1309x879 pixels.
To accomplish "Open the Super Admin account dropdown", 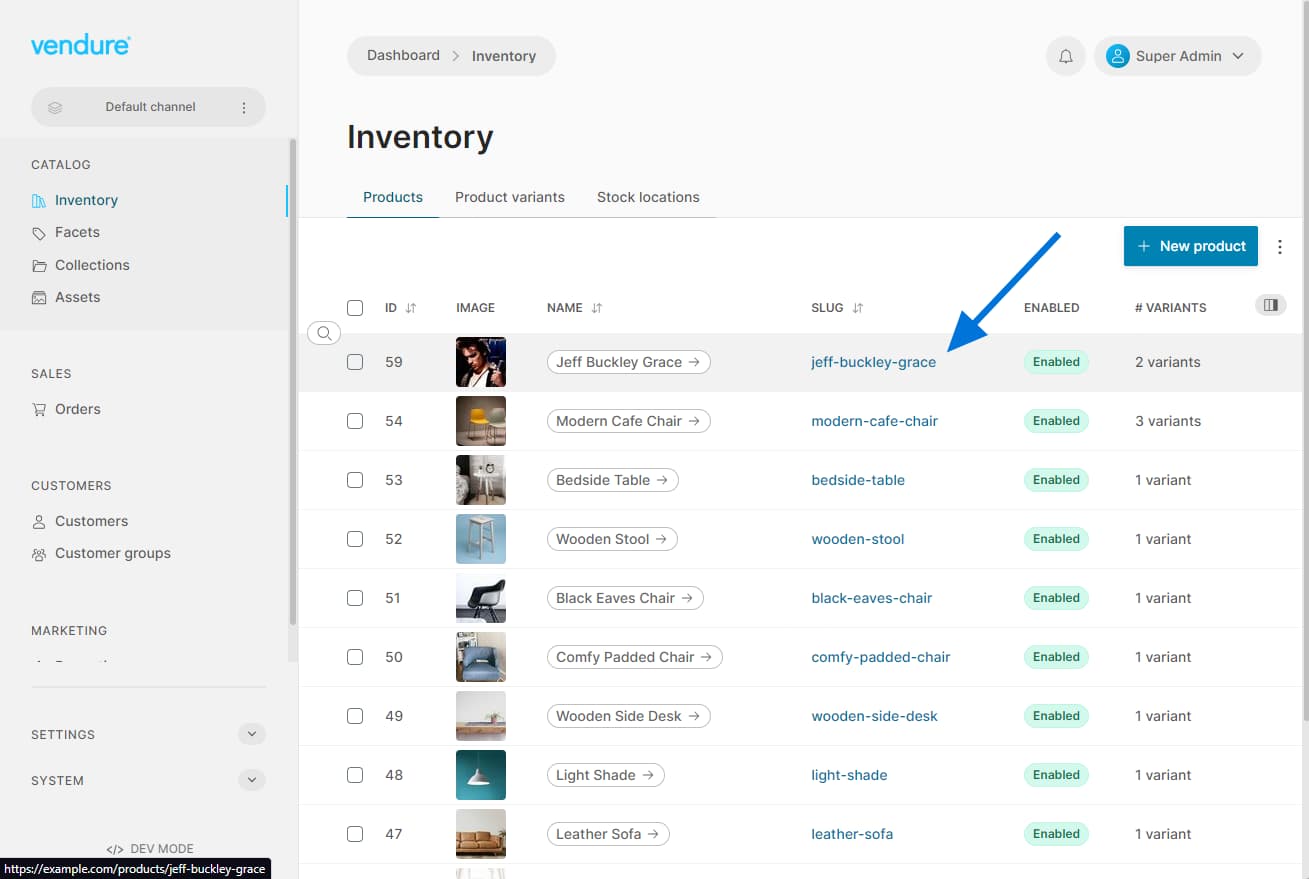I will pos(1178,56).
